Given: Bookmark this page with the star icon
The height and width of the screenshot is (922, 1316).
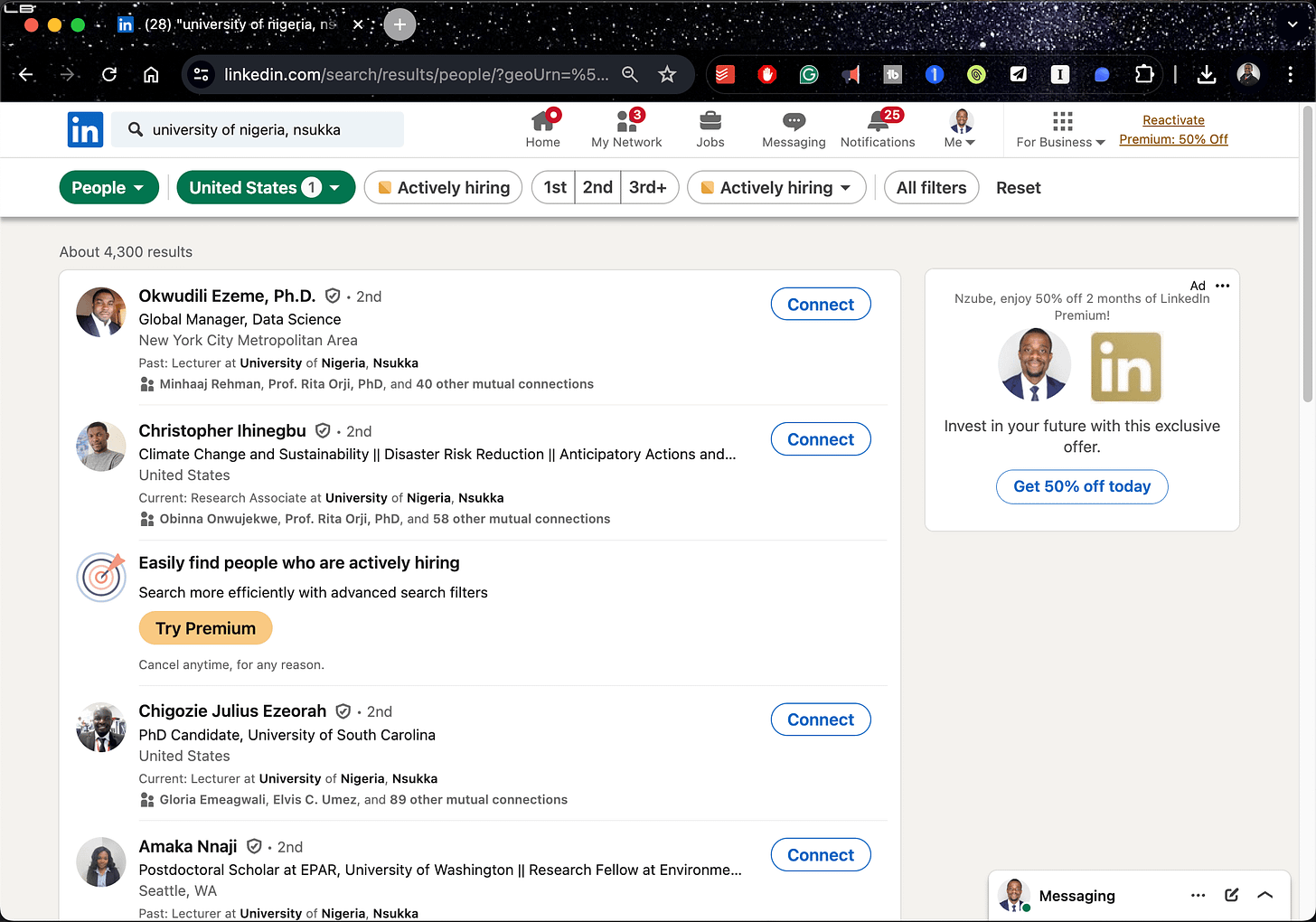Looking at the screenshot, I should coord(667,74).
